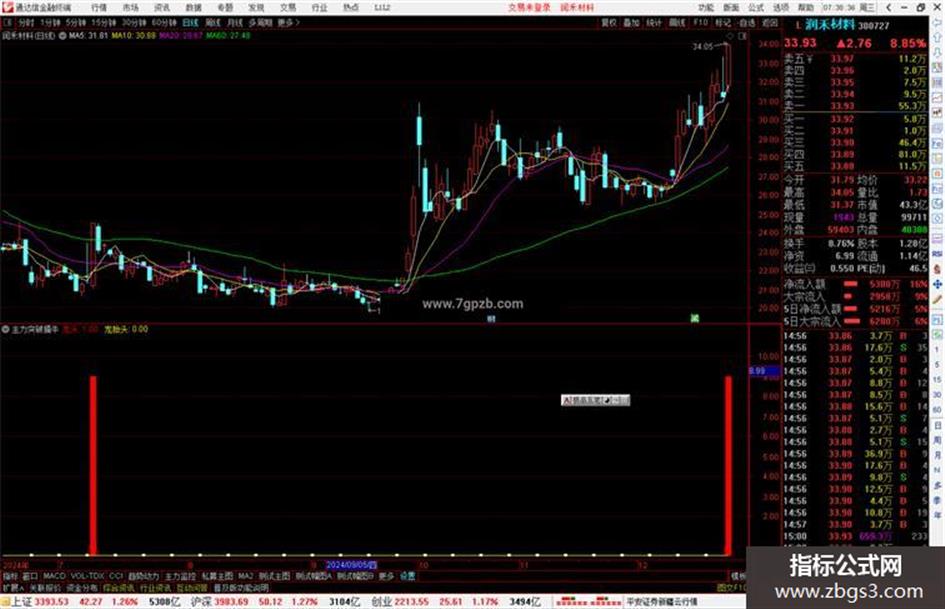This screenshot has width=945, height=609.
Task: Toggle the main chart MA settings circle
Action: (63, 36)
